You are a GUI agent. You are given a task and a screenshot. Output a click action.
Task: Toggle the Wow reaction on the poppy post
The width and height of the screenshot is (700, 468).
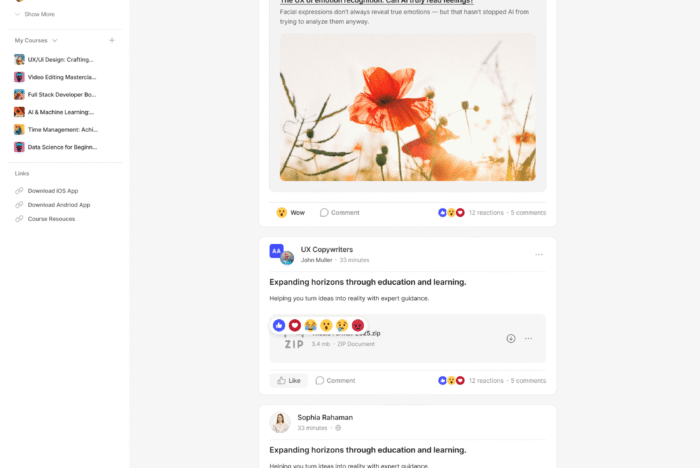(291, 213)
